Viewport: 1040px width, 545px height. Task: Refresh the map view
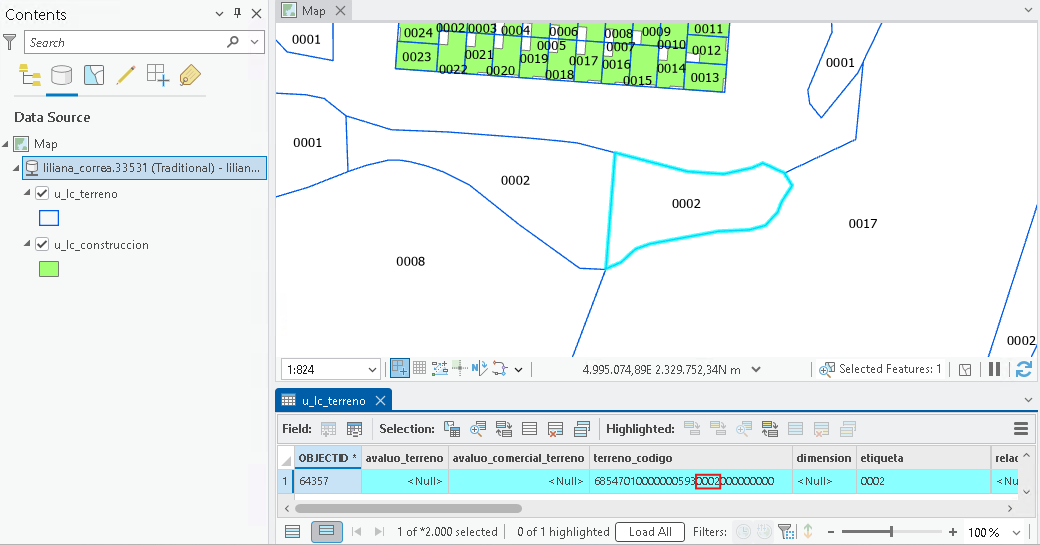pyautogui.click(x=1023, y=369)
